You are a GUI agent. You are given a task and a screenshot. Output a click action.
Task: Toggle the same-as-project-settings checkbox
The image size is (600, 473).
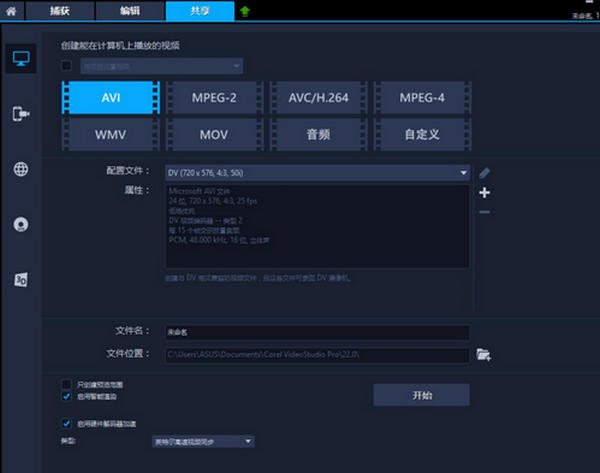pyautogui.click(x=67, y=65)
